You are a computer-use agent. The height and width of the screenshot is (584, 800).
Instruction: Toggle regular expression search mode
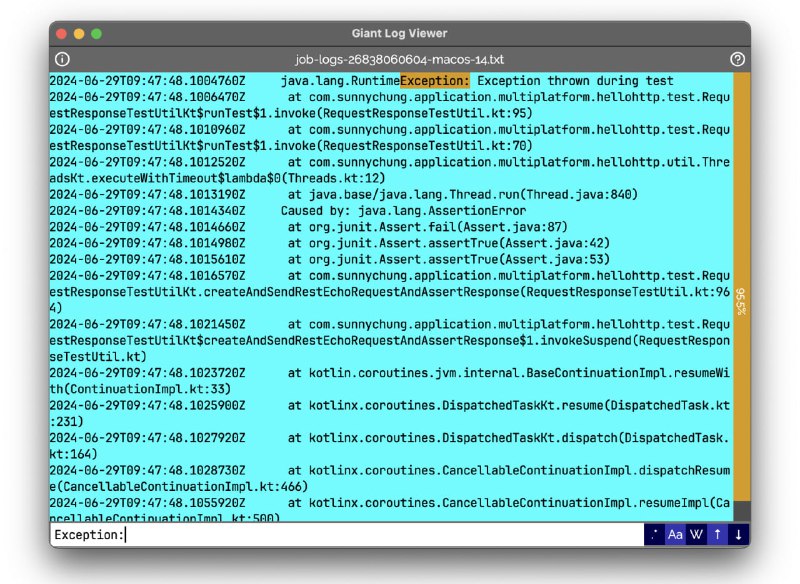click(x=654, y=535)
